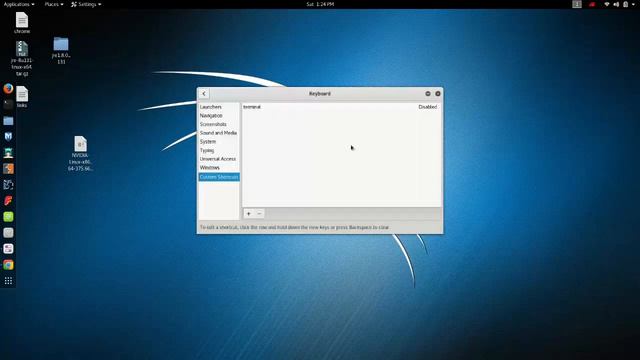Show all applications grid in the dock
Viewport: 640px width, 360px height.
click(8, 281)
